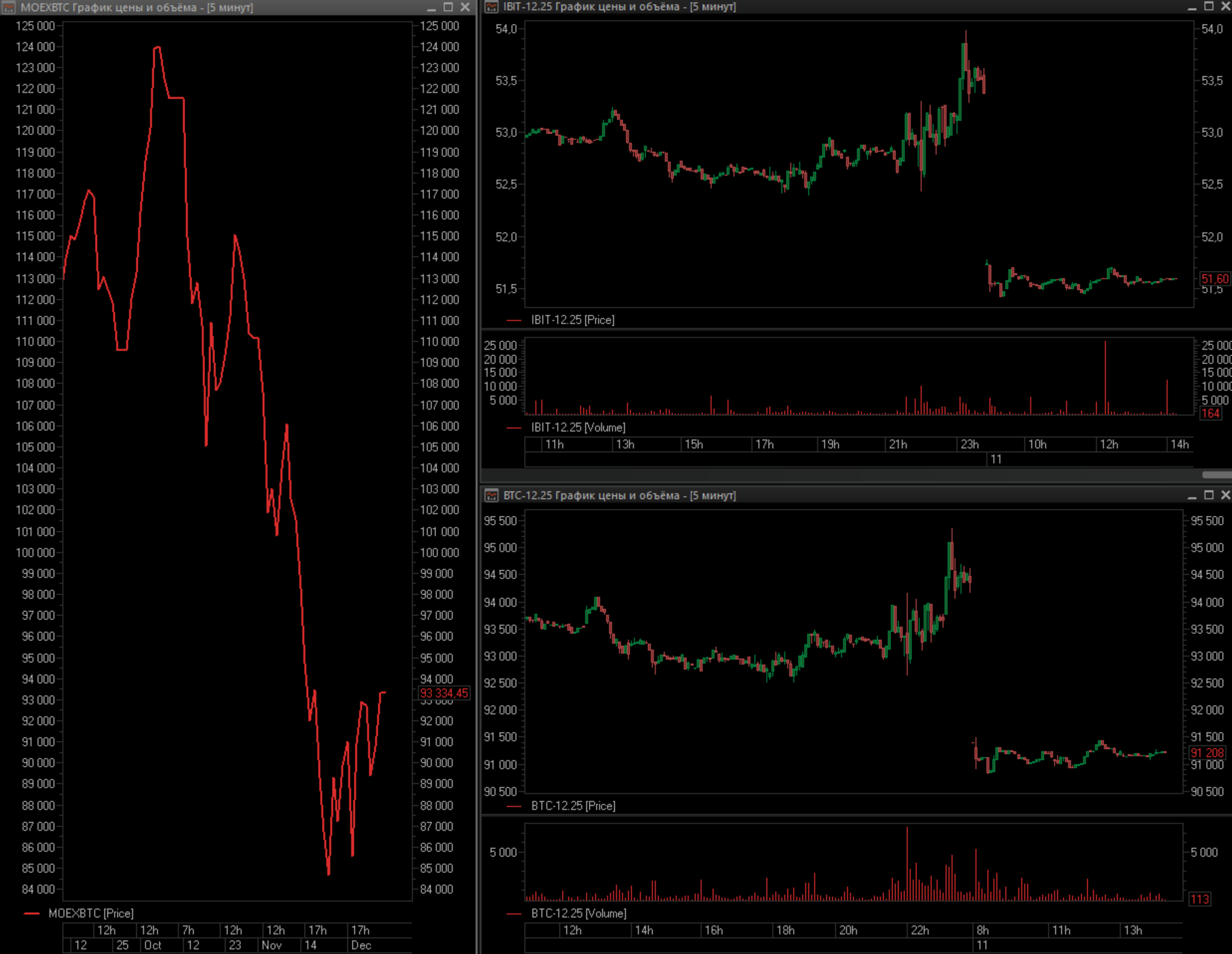Select the 91 208 price tag on the BTC chart
Image resolution: width=1232 pixels, height=954 pixels.
click(1206, 753)
